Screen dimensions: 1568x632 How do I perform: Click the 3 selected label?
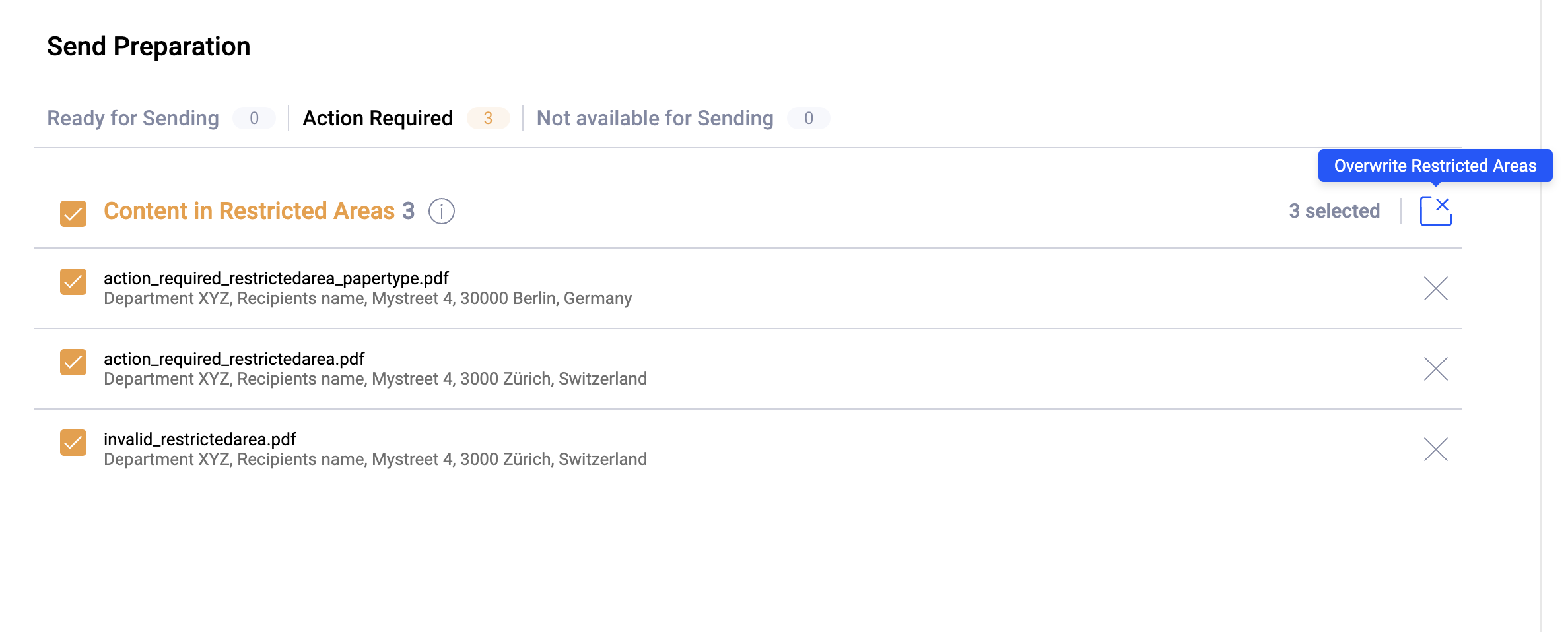[1334, 211]
